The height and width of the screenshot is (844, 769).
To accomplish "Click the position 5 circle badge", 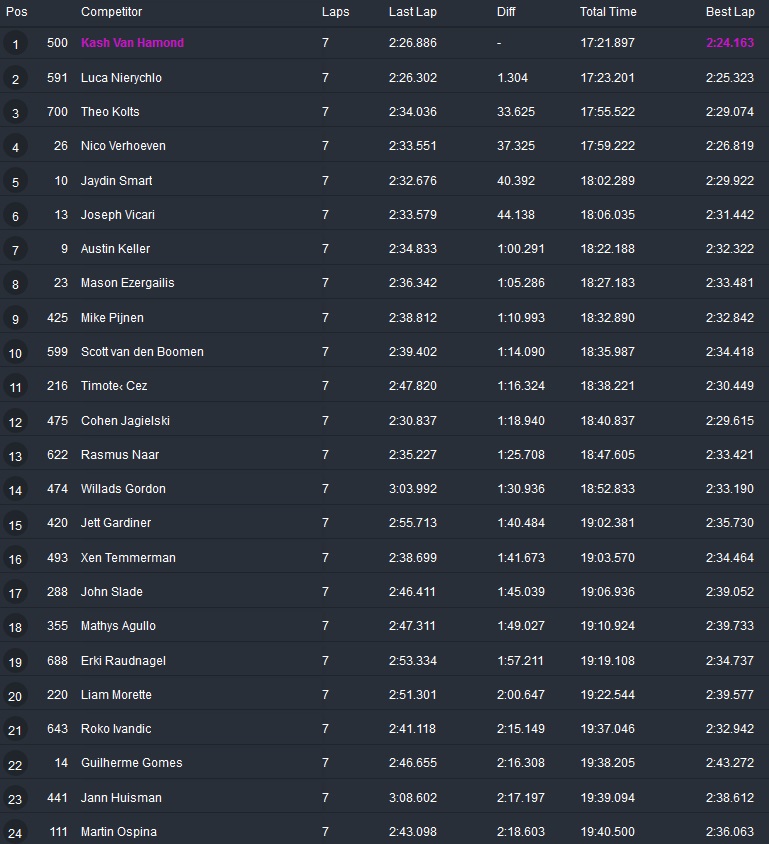I will click(16, 182).
